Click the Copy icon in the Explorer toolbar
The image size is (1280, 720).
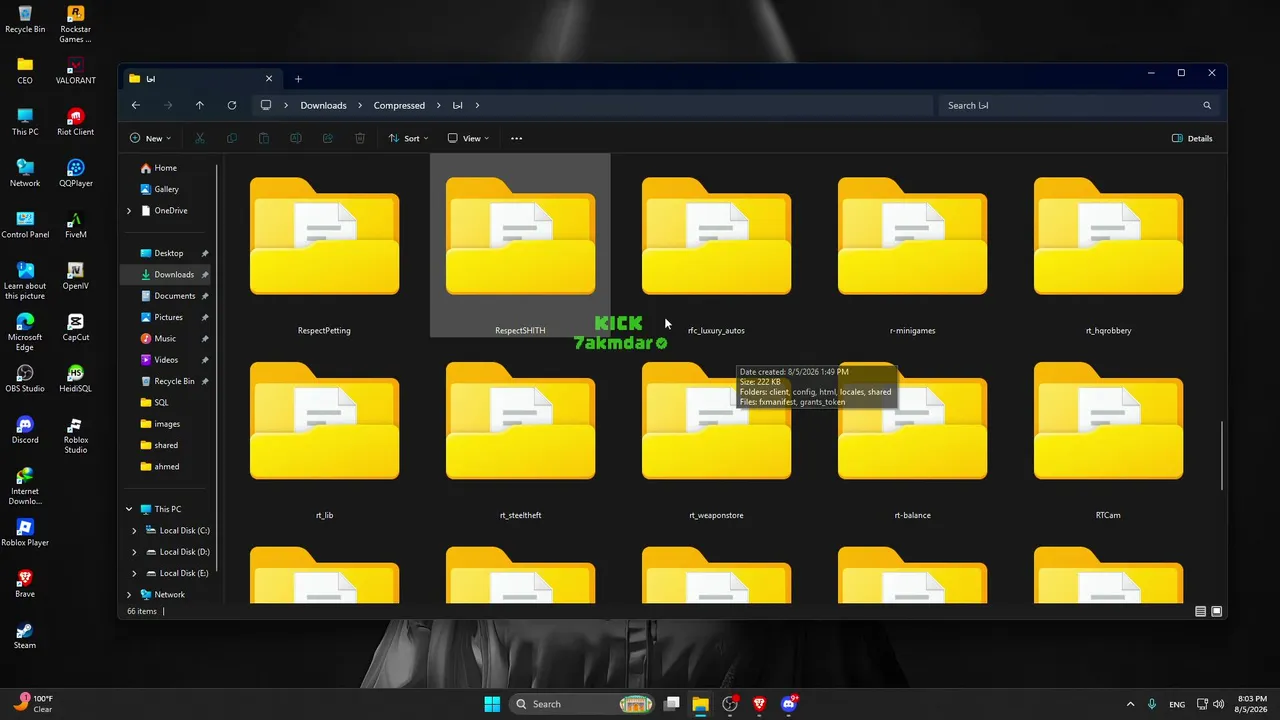tap(232, 138)
